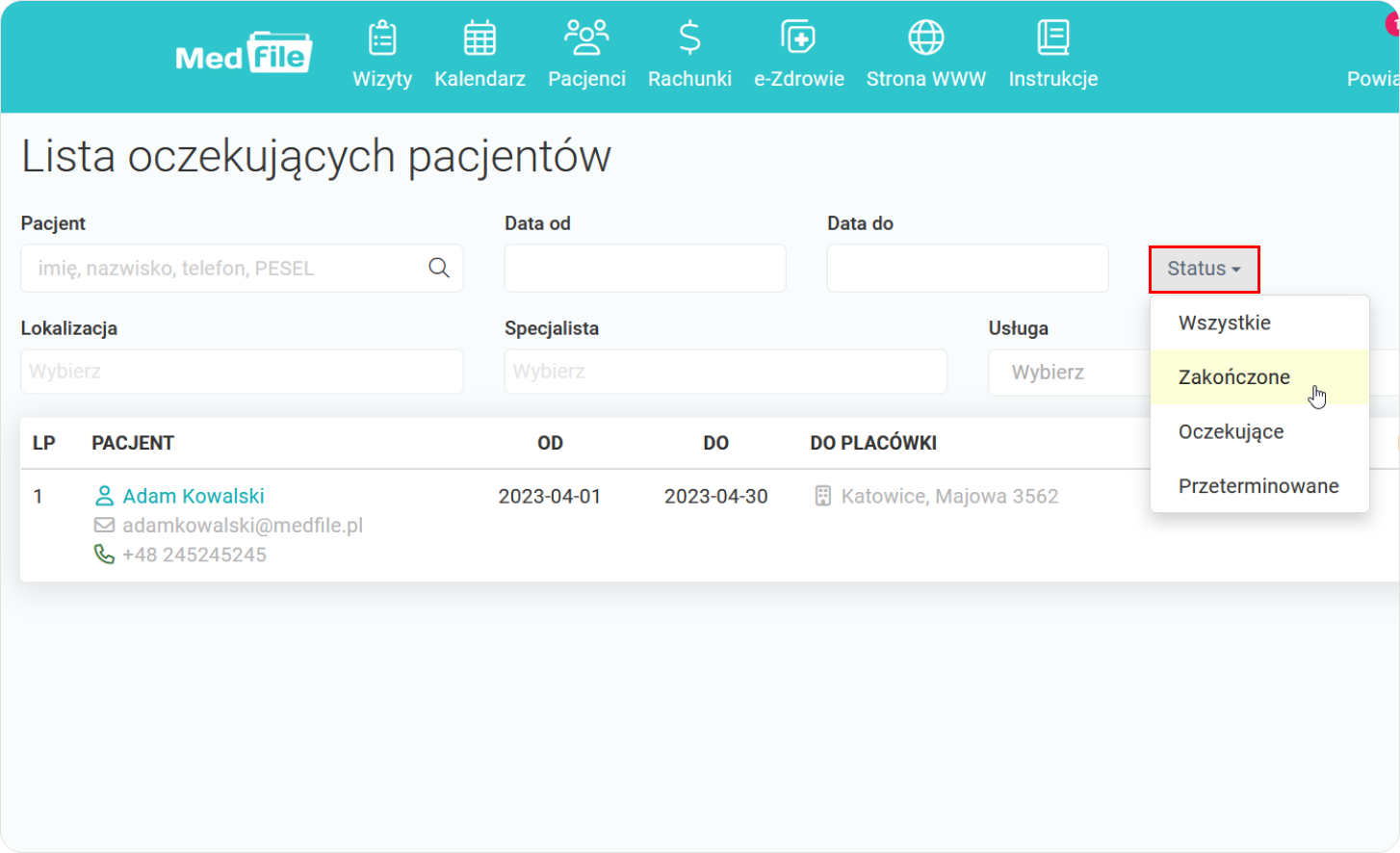This screenshot has height=853, width=1400.
Task: Focus the Pacjent search input
Action: (242, 268)
